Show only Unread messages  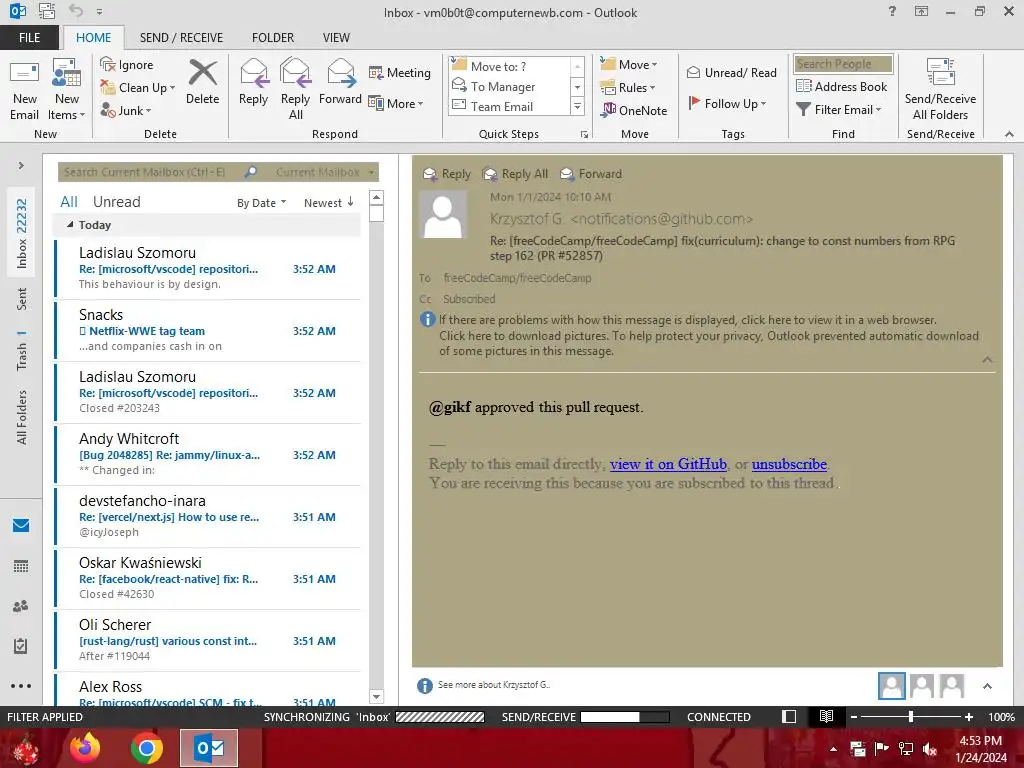click(x=116, y=202)
